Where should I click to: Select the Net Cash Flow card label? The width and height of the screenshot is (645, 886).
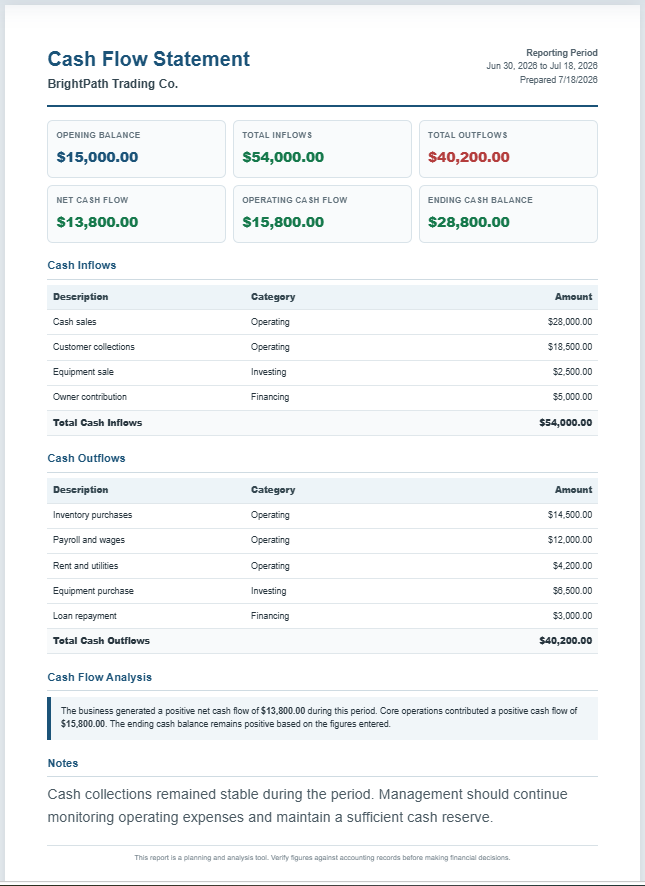click(x=92, y=200)
